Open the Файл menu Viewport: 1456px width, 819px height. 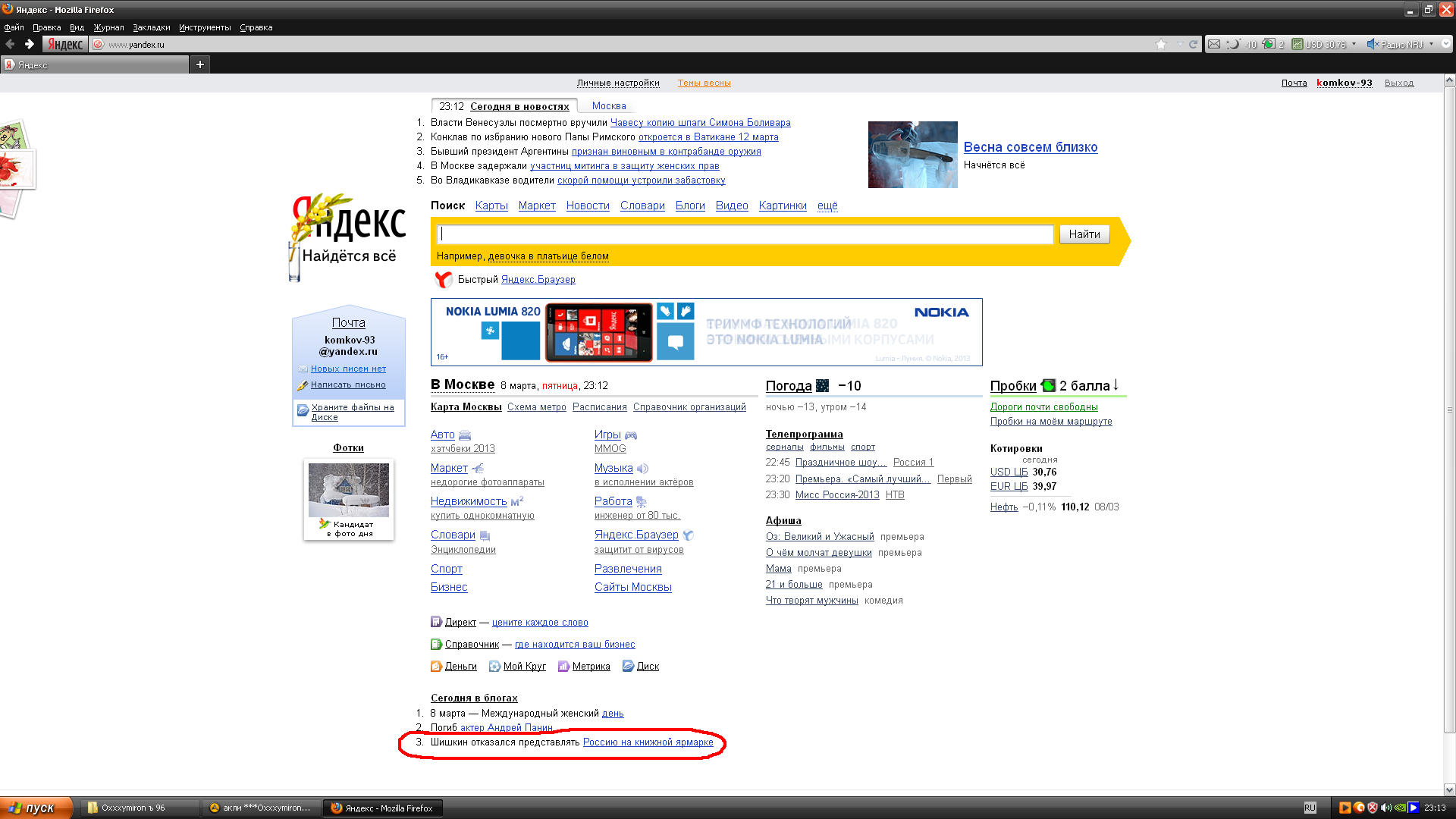14,27
